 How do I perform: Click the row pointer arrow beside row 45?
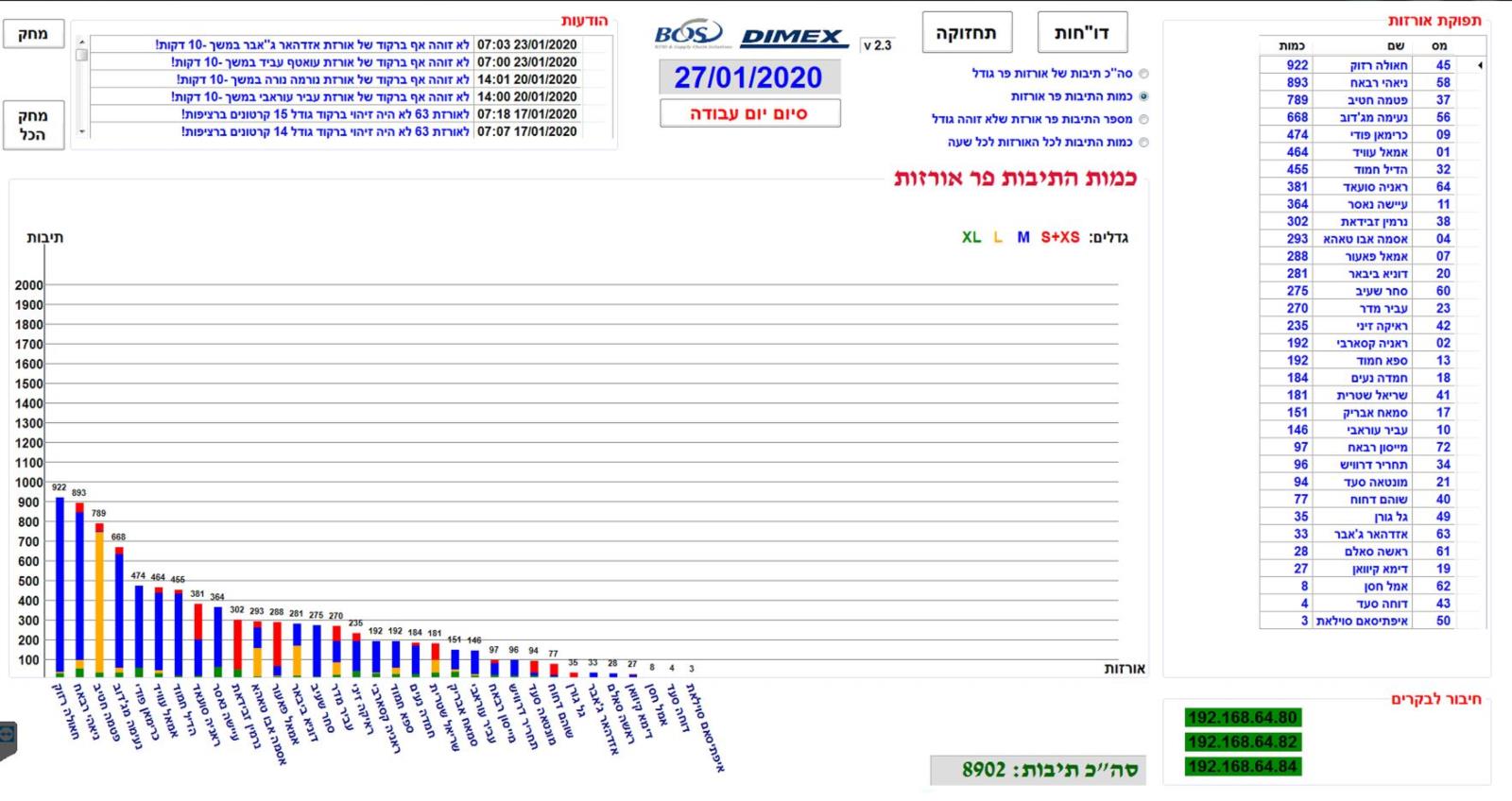[1479, 65]
